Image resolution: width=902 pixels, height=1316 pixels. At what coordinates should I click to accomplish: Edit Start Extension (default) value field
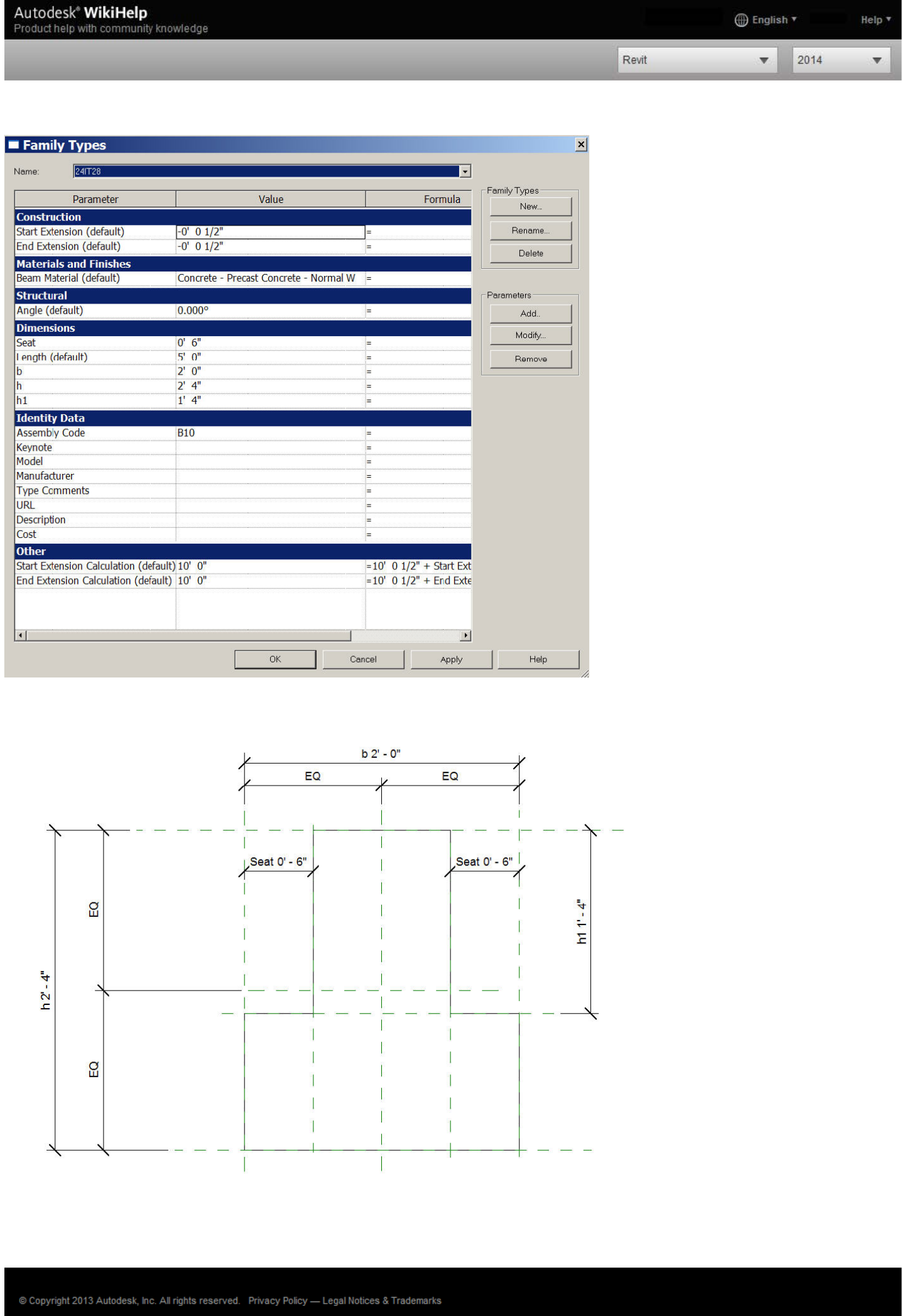tap(271, 232)
